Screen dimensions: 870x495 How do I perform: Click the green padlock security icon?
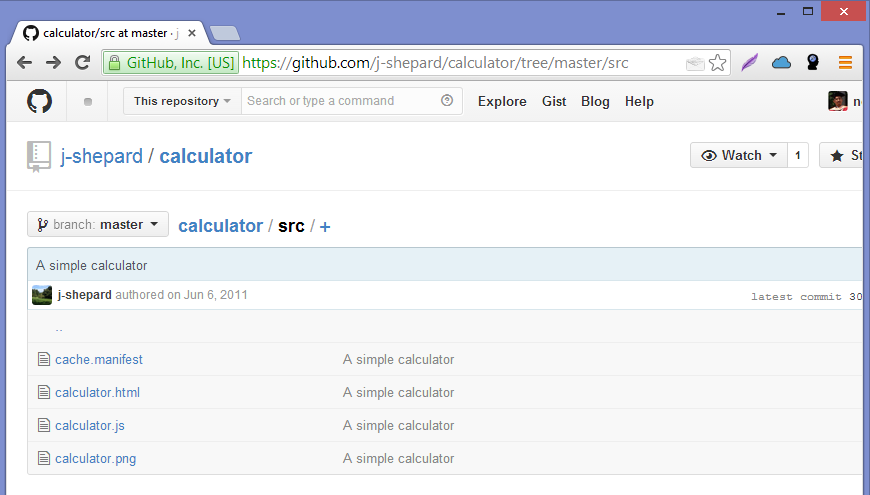[114, 63]
